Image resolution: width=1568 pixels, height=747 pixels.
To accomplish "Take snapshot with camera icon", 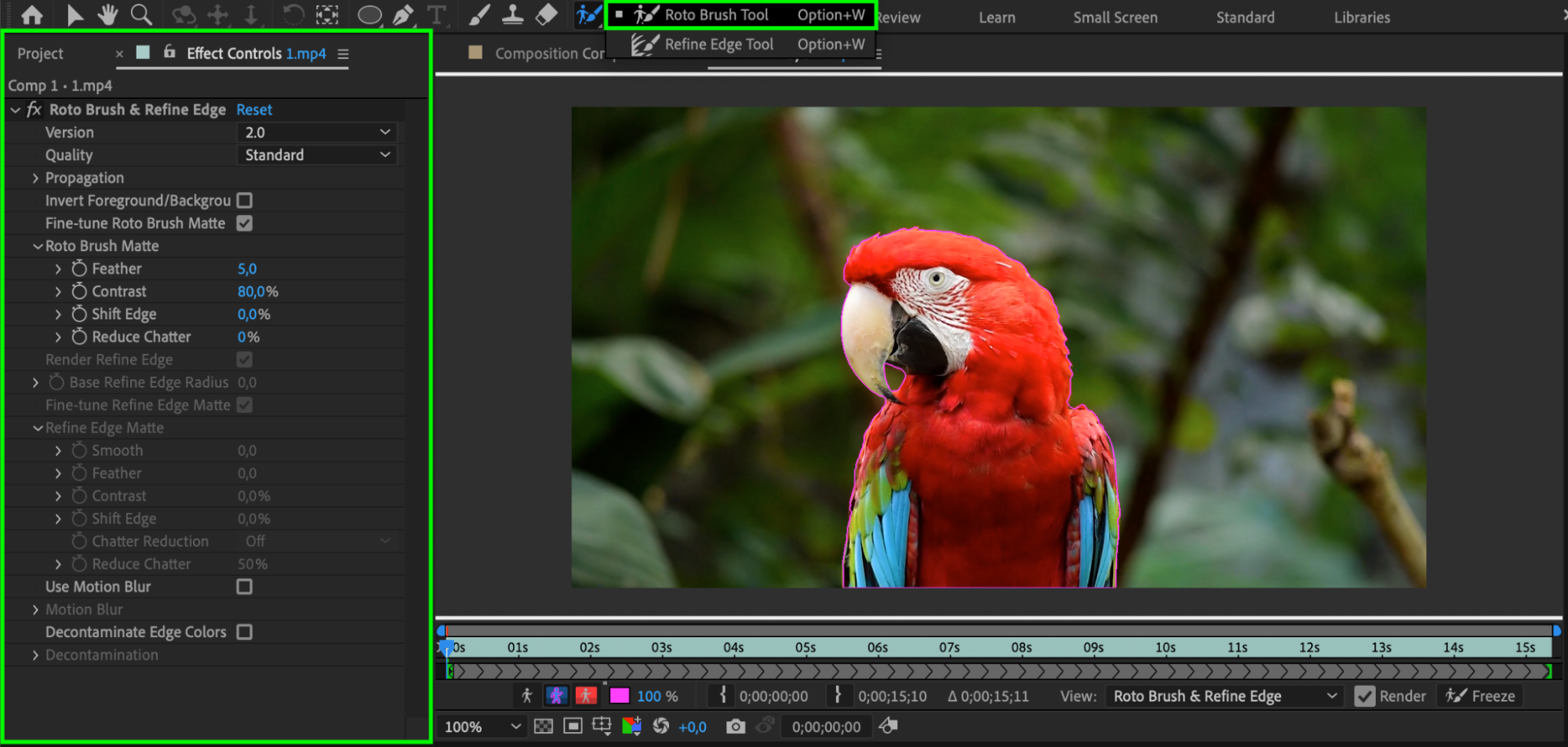I will [x=735, y=727].
